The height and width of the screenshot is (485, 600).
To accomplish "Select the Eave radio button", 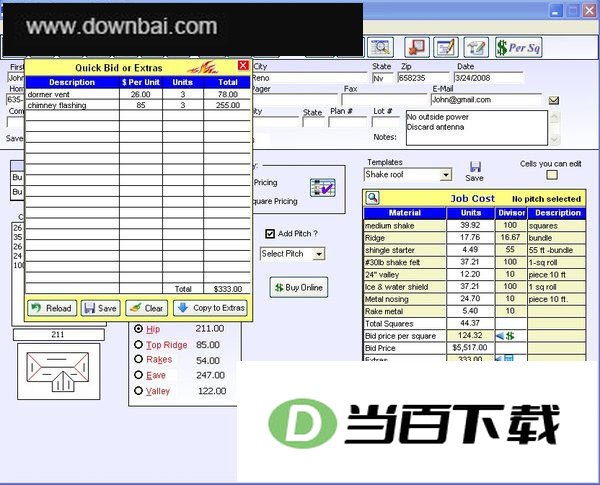I will [x=139, y=375].
